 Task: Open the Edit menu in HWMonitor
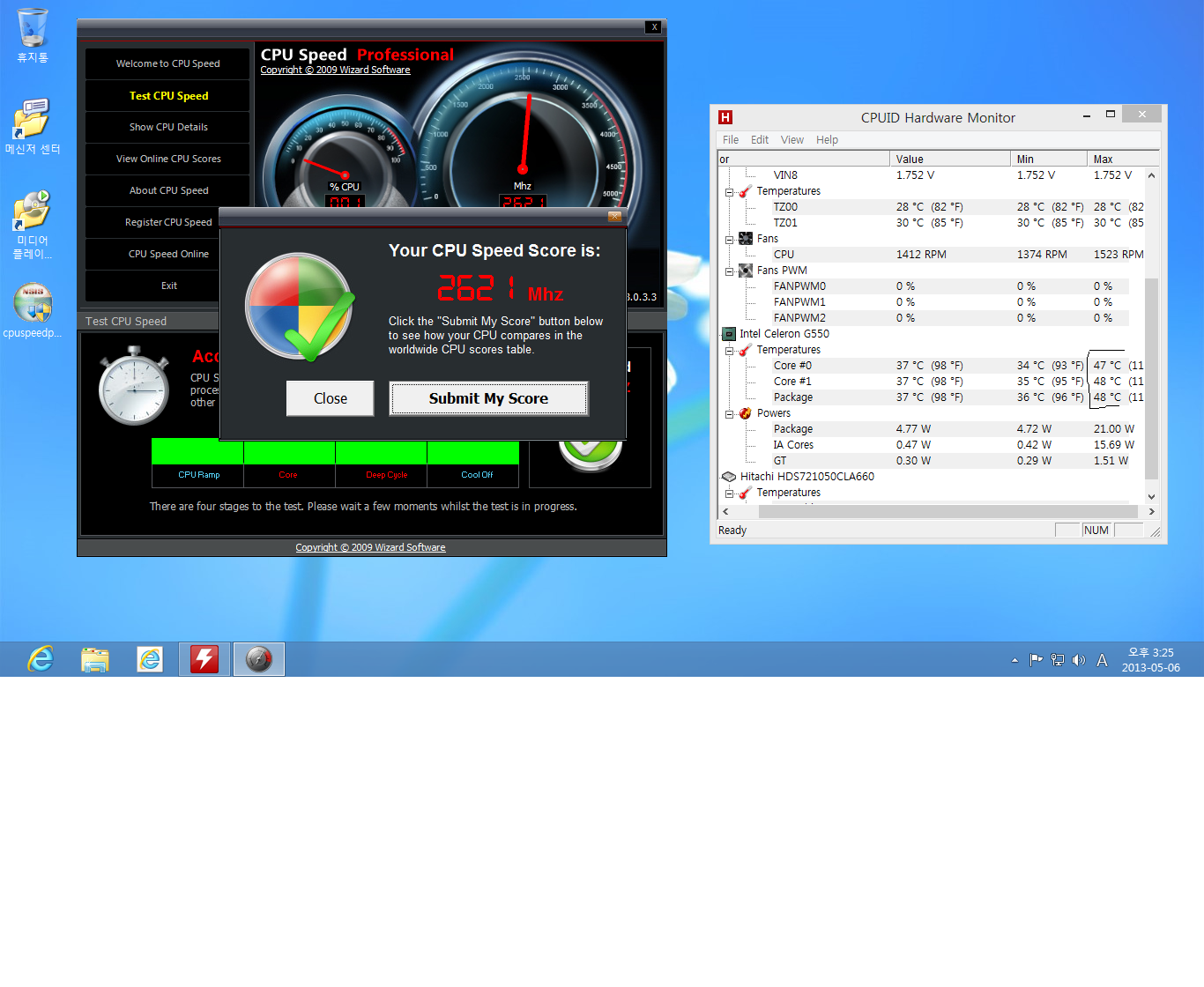click(x=760, y=140)
